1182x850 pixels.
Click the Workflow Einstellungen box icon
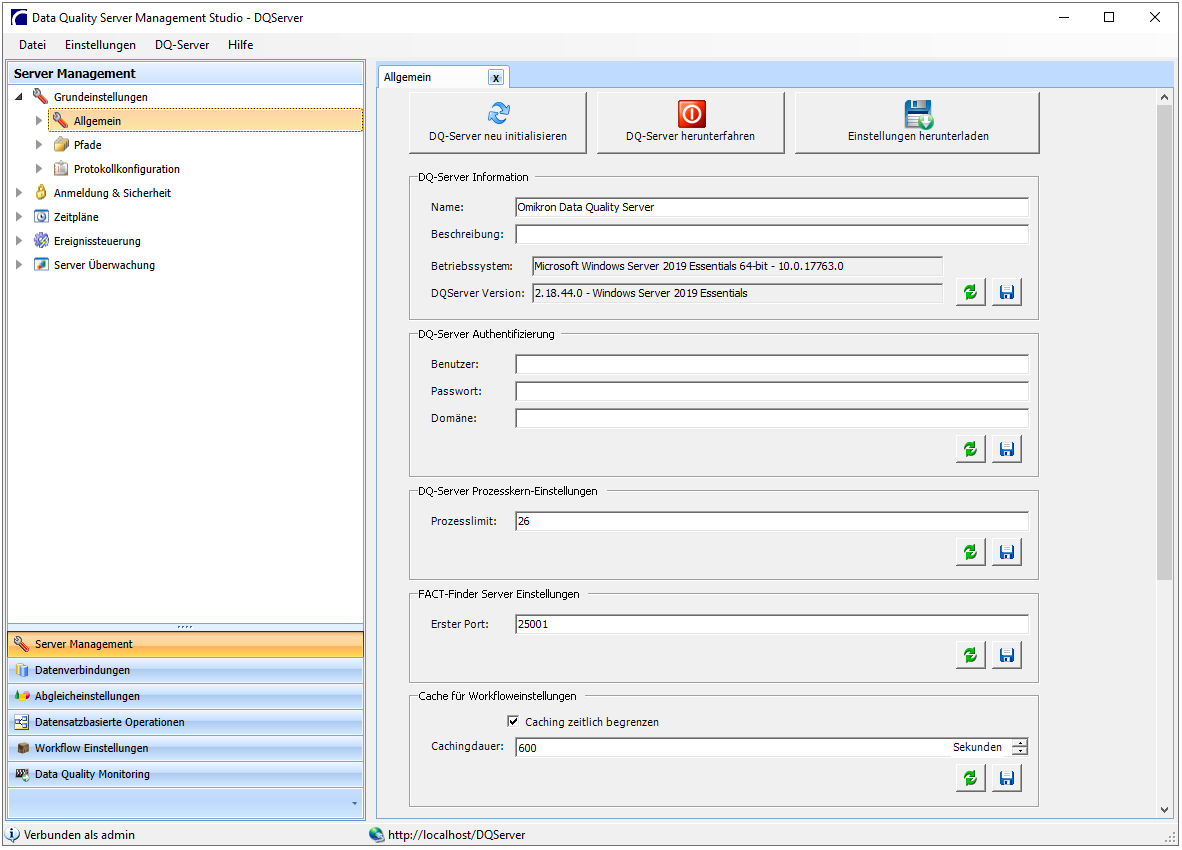23,748
